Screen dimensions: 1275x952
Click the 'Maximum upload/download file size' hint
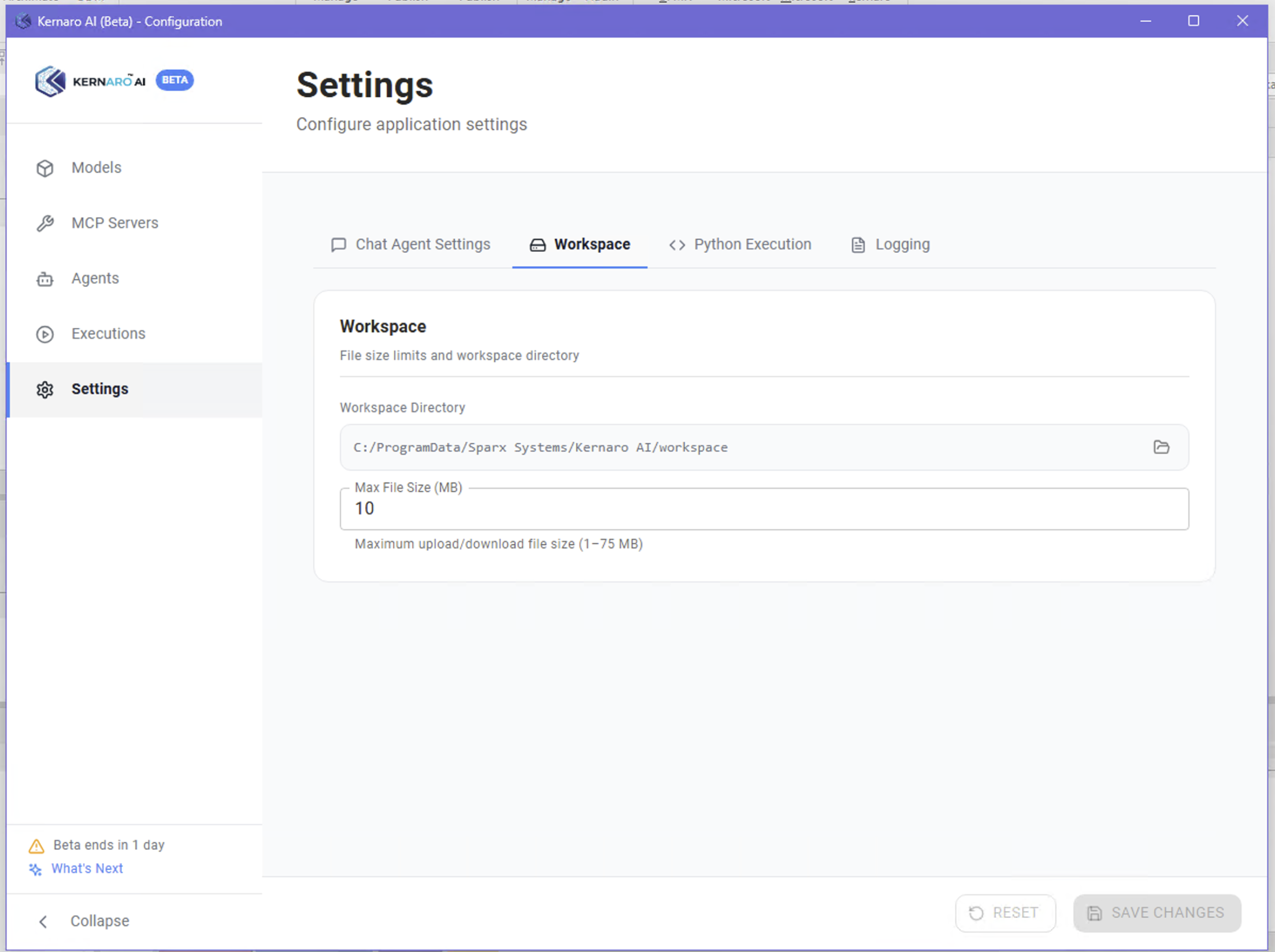pyautogui.click(x=499, y=544)
